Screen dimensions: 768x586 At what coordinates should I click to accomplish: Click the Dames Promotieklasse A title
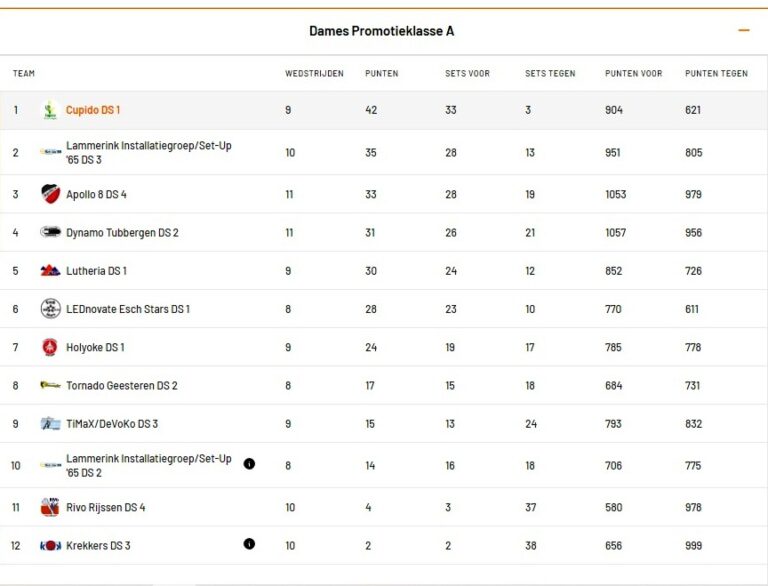(381, 31)
